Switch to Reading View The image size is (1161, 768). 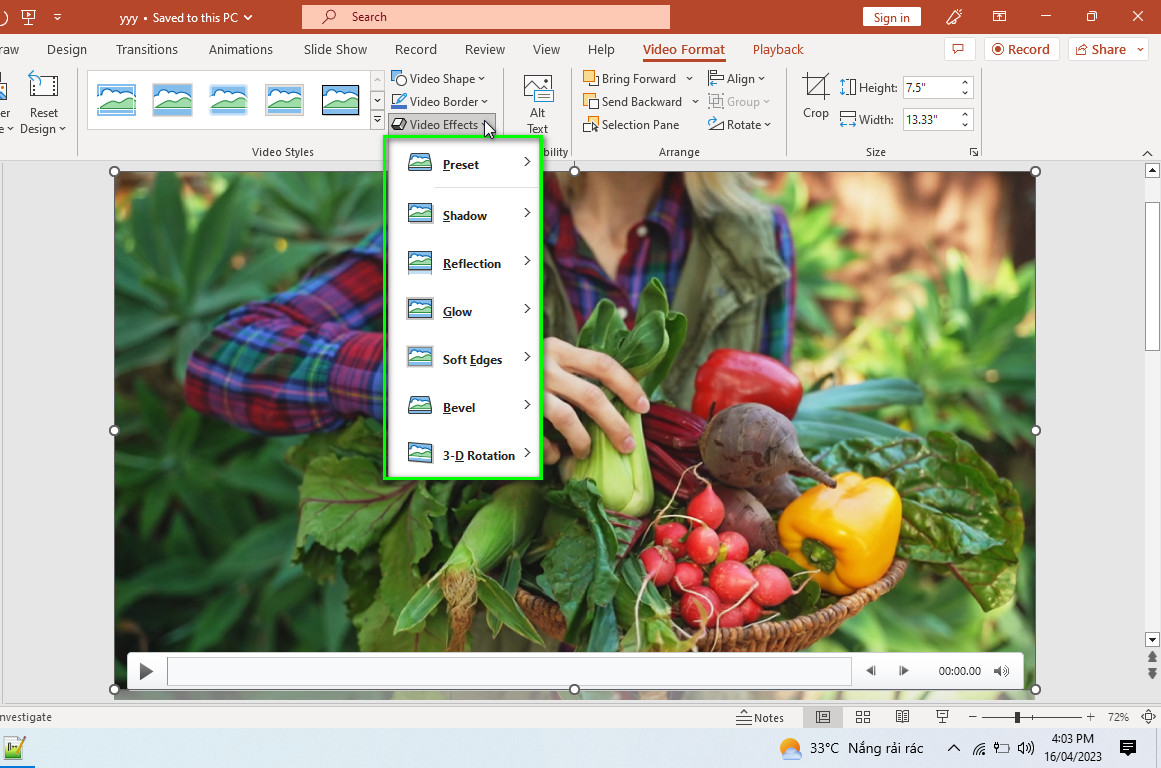[x=902, y=717]
